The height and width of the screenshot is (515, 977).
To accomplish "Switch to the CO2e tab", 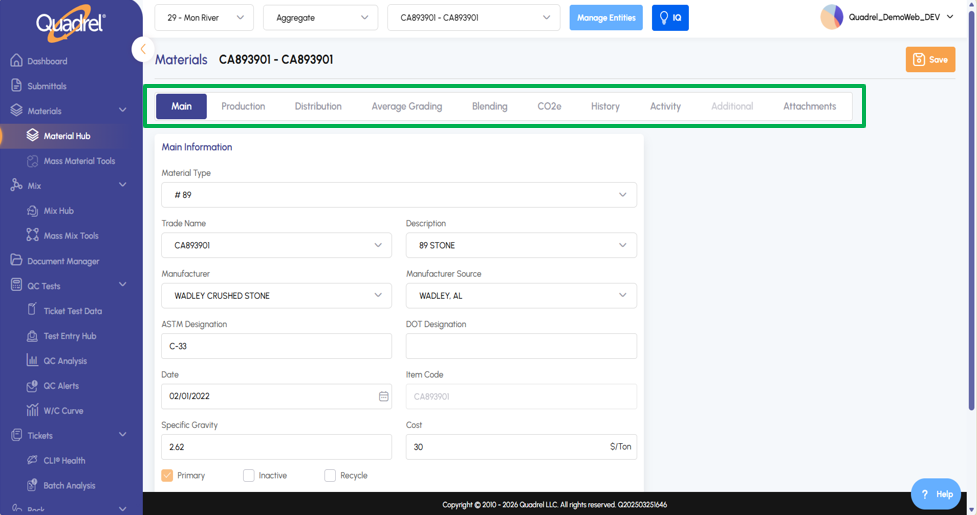I will pos(549,106).
